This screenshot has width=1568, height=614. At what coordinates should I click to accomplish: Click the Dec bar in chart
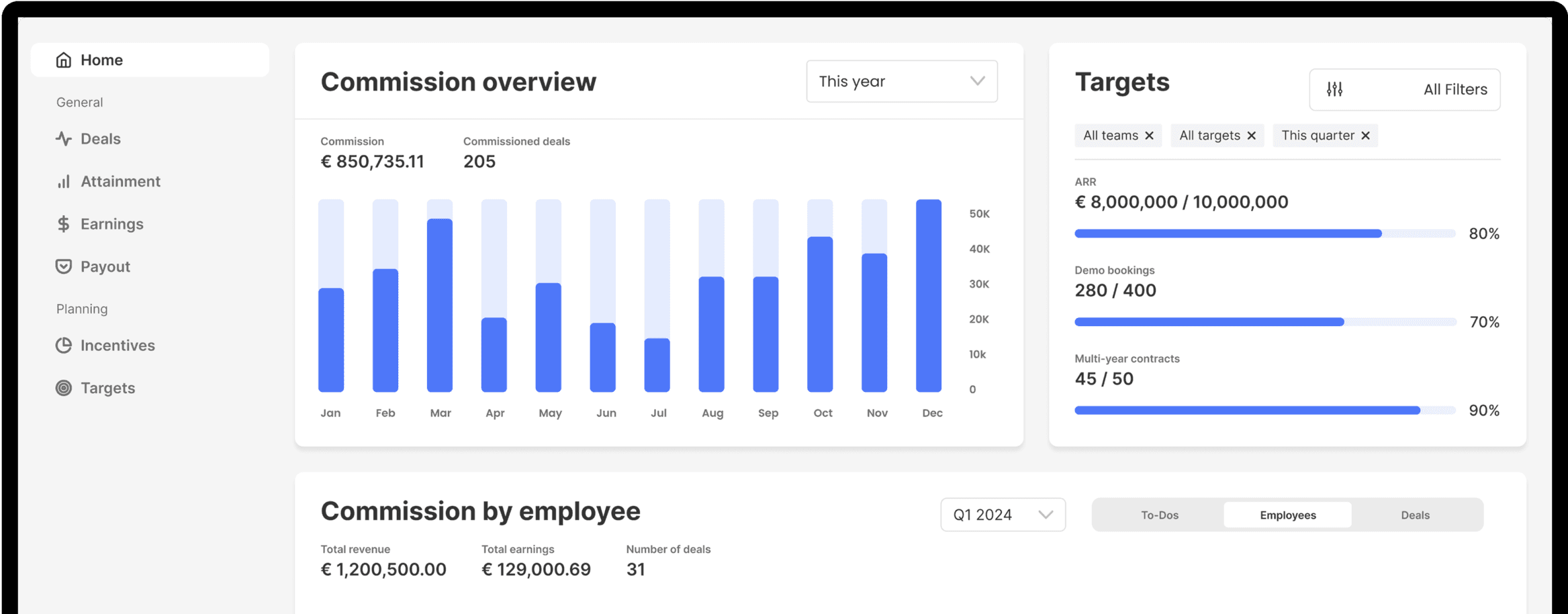(929, 295)
